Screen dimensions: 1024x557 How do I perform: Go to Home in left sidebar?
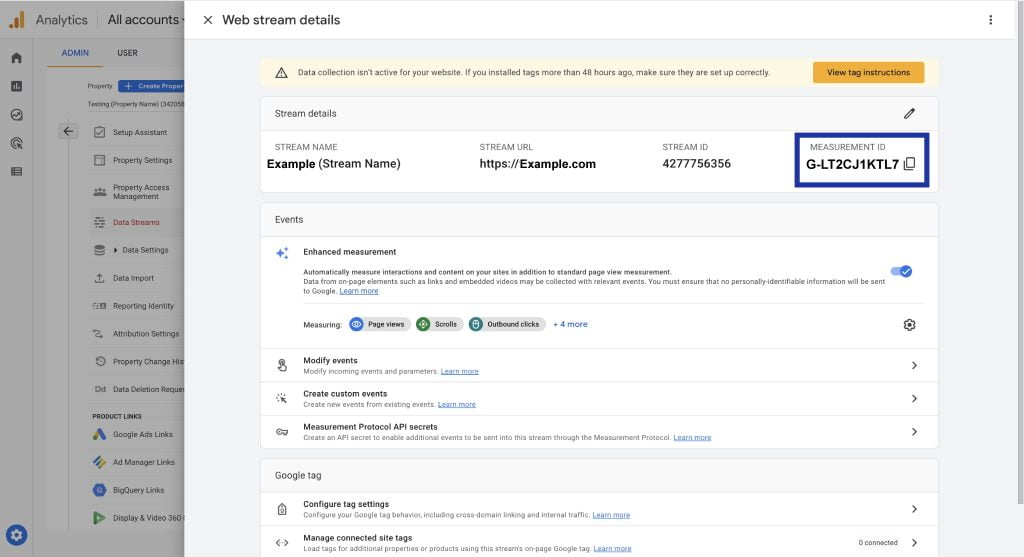pos(16,57)
